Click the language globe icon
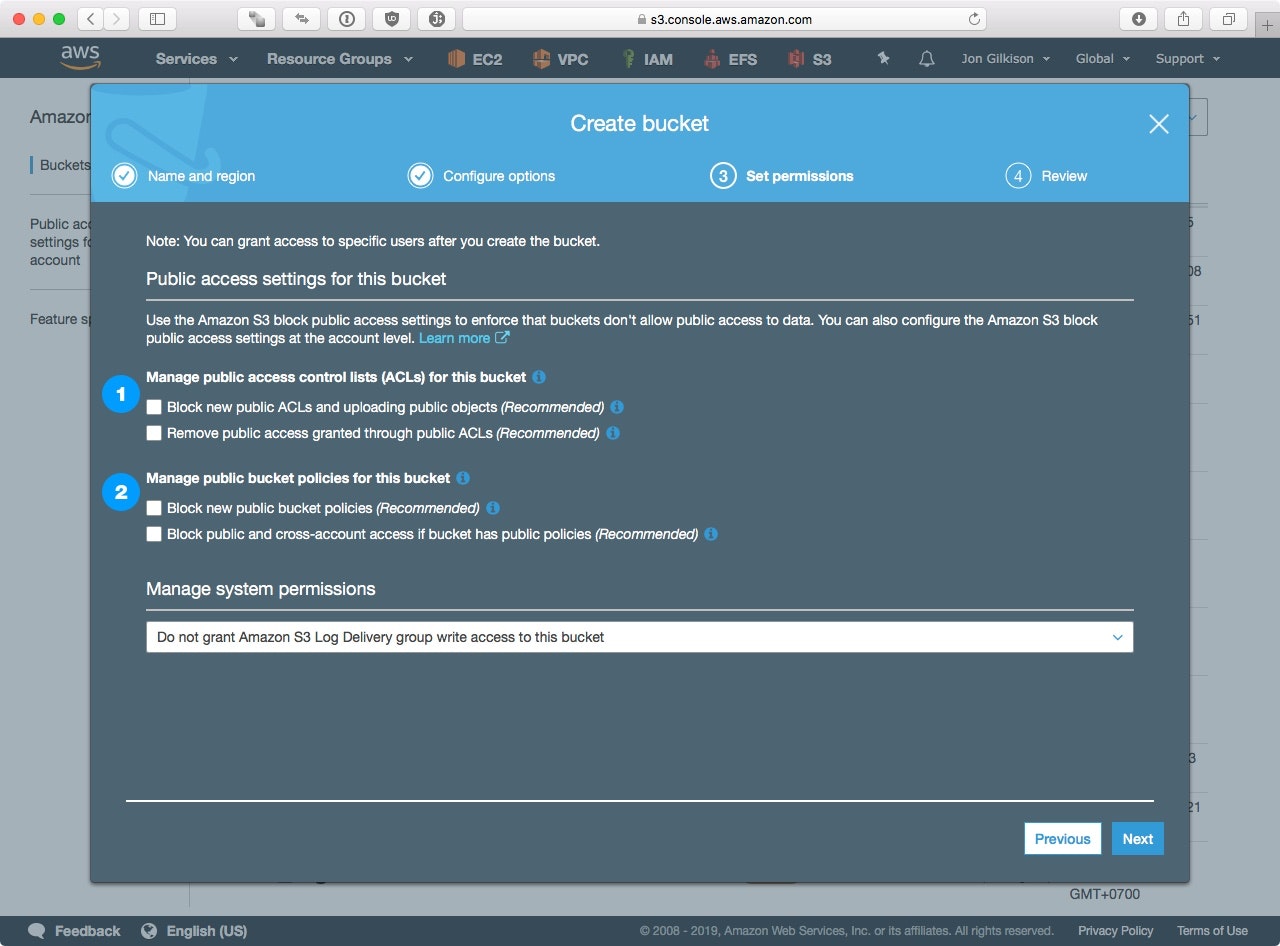This screenshot has width=1280, height=946. 149,931
